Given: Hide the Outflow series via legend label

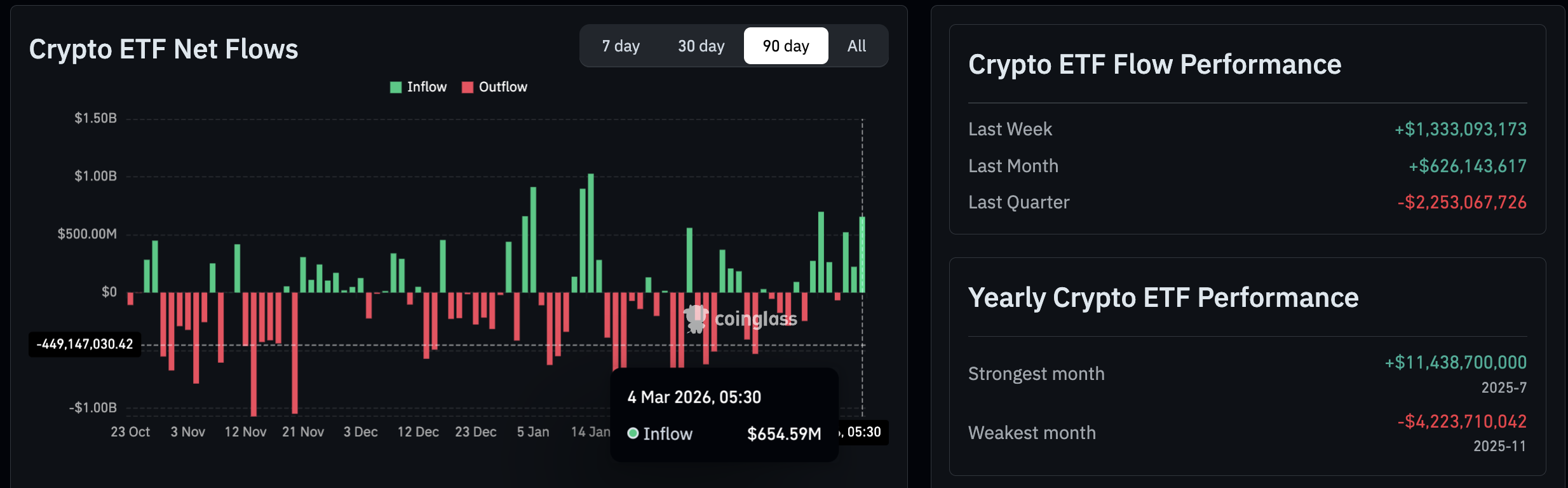Looking at the screenshot, I should click(503, 87).
